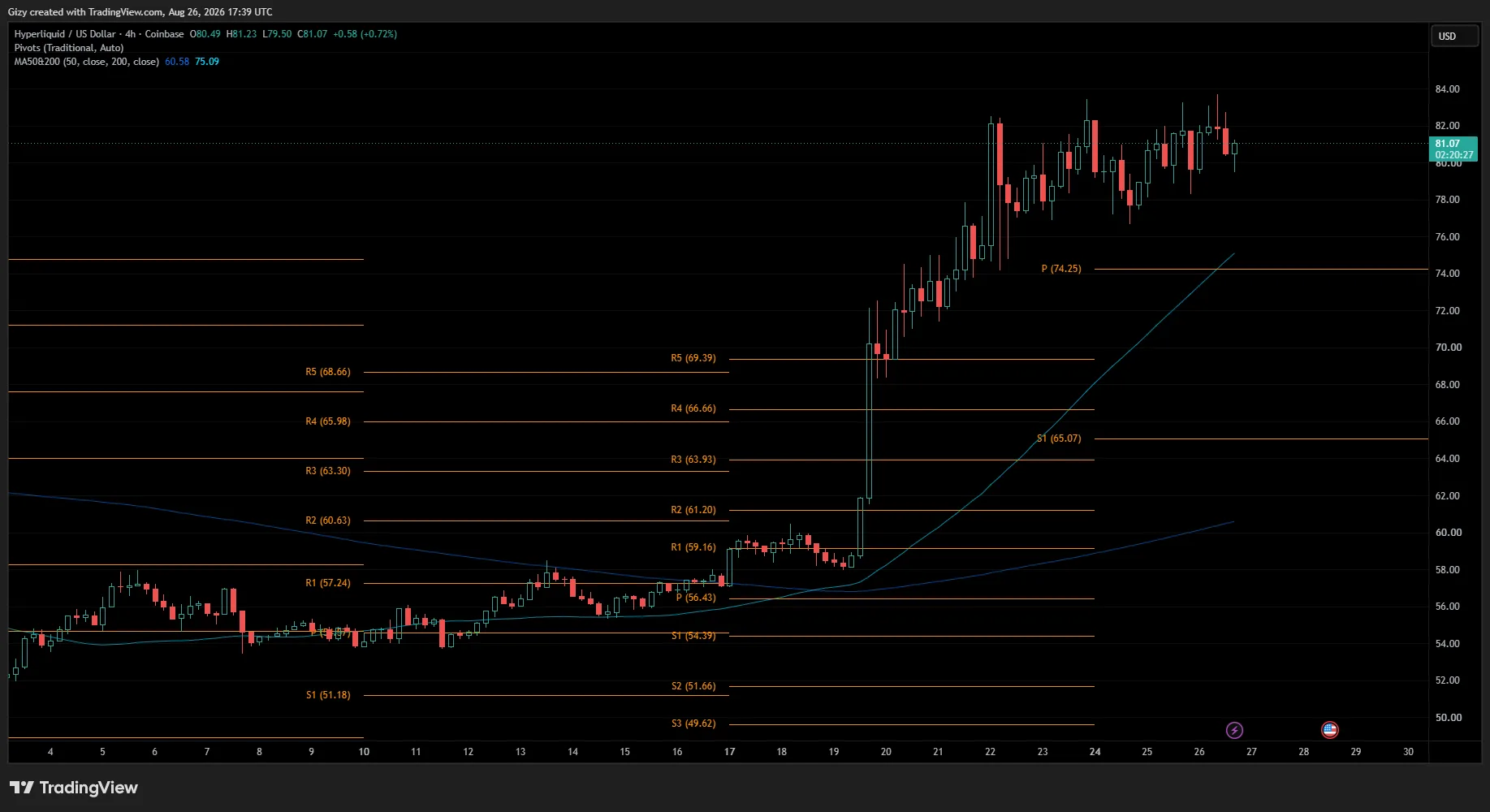The height and width of the screenshot is (812, 1490).
Task: Click date 24 on the time axis
Action: [1095, 752]
